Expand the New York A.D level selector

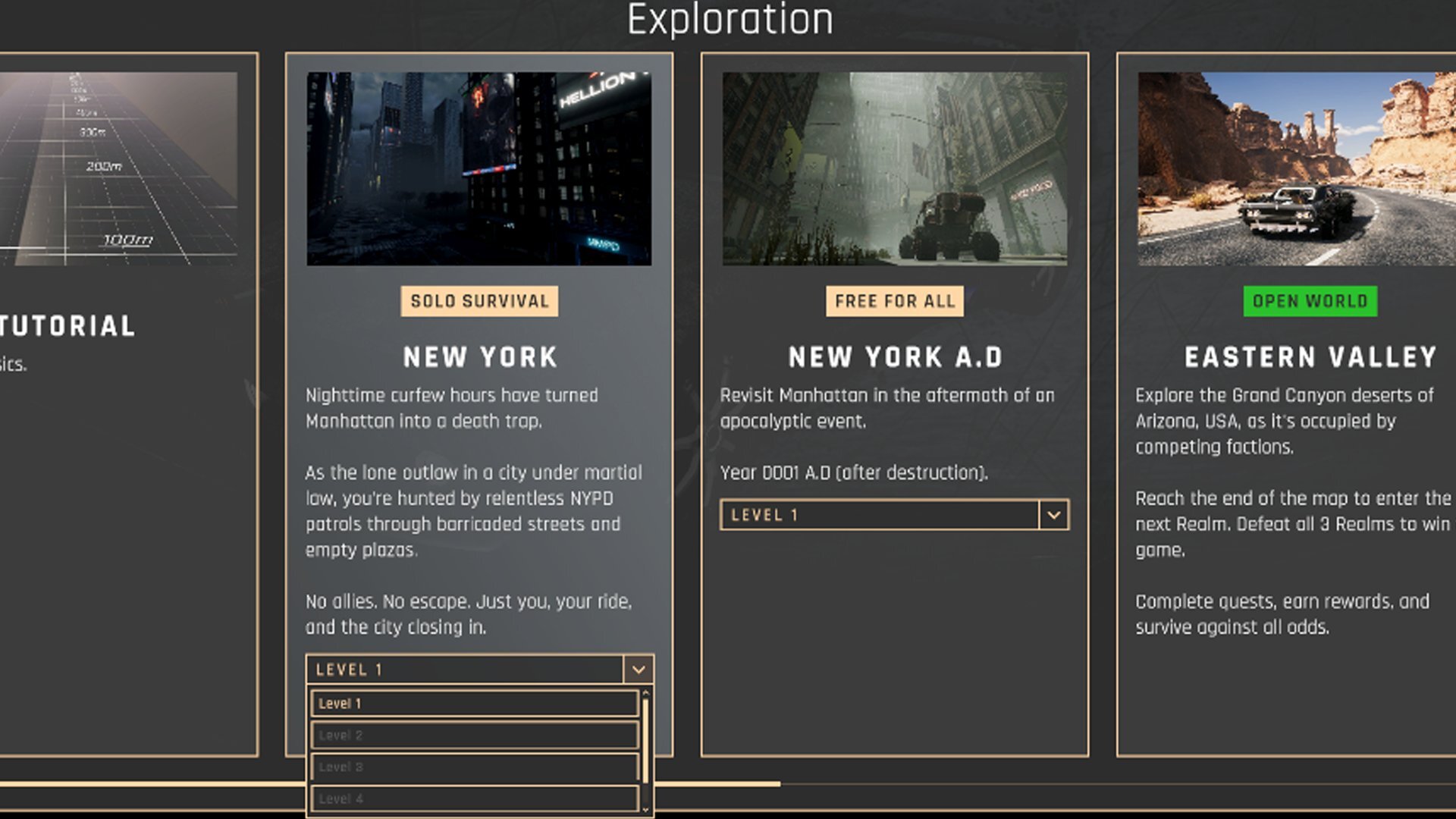(879, 515)
